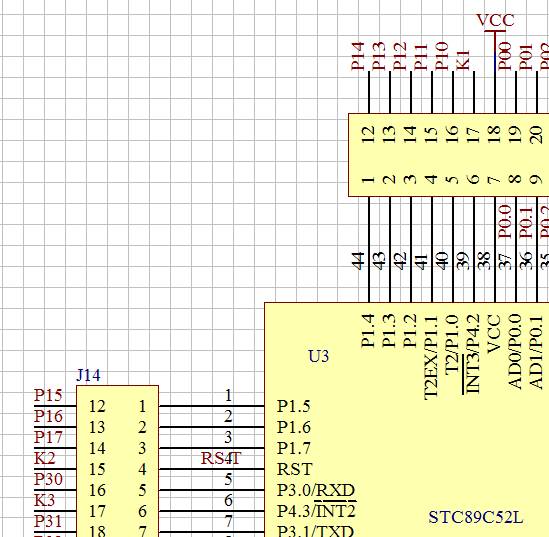Select the K2 net label

pyautogui.click(x=44, y=458)
